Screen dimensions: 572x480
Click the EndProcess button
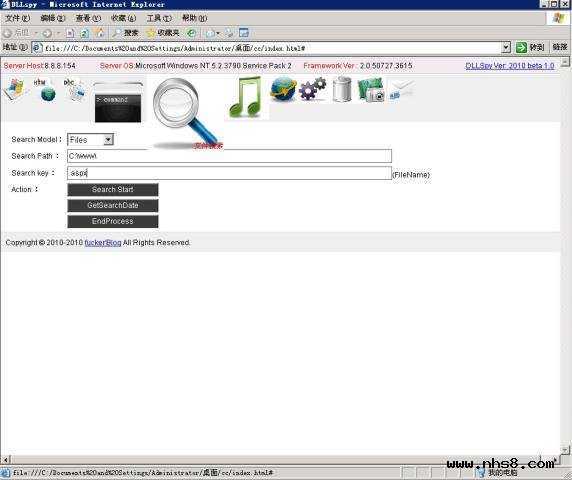tap(113, 221)
